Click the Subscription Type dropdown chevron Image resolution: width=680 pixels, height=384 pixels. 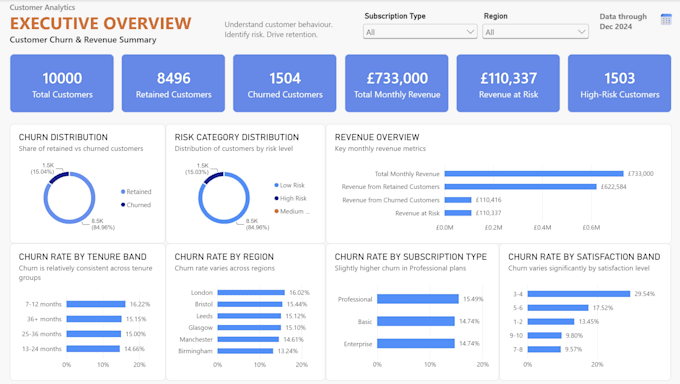pyautogui.click(x=470, y=32)
